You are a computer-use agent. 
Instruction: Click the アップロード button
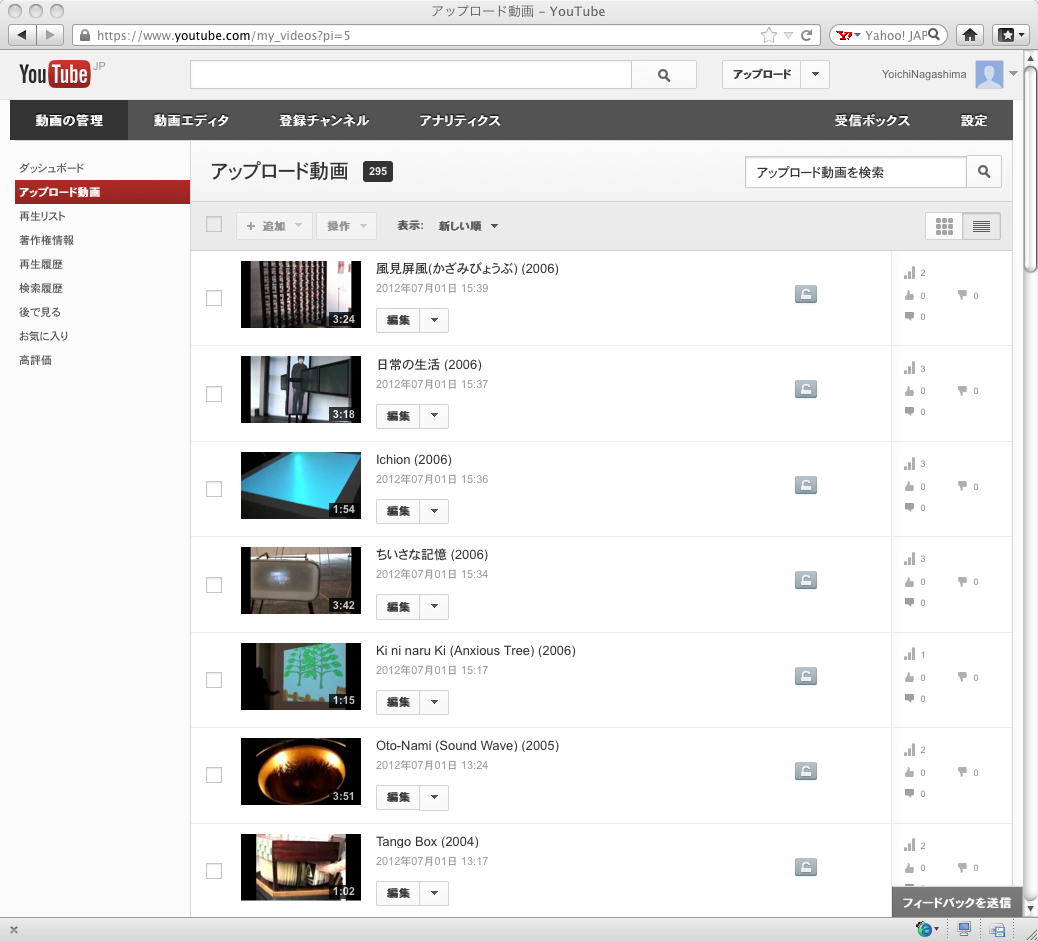761,74
